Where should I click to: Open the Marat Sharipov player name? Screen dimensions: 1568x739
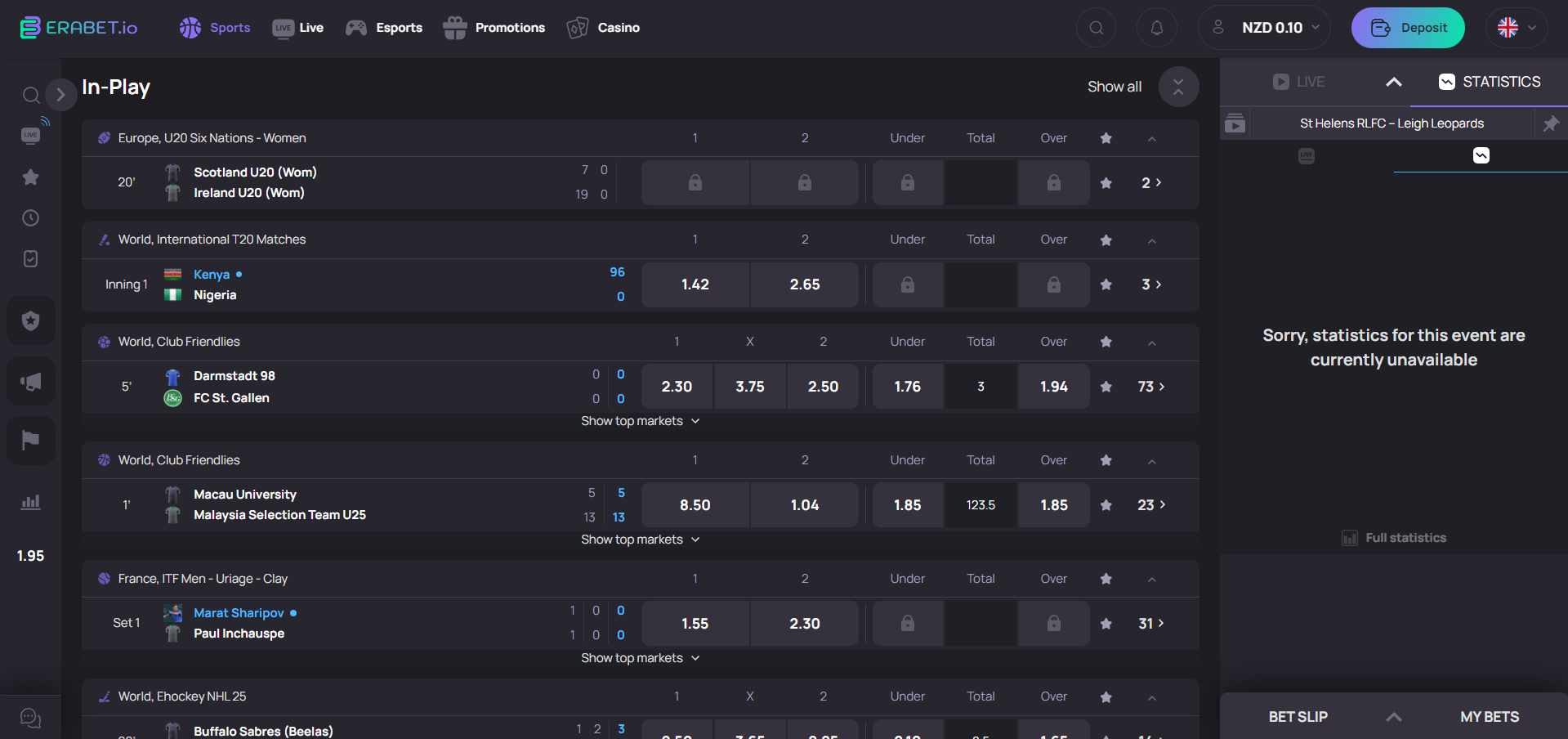239,613
